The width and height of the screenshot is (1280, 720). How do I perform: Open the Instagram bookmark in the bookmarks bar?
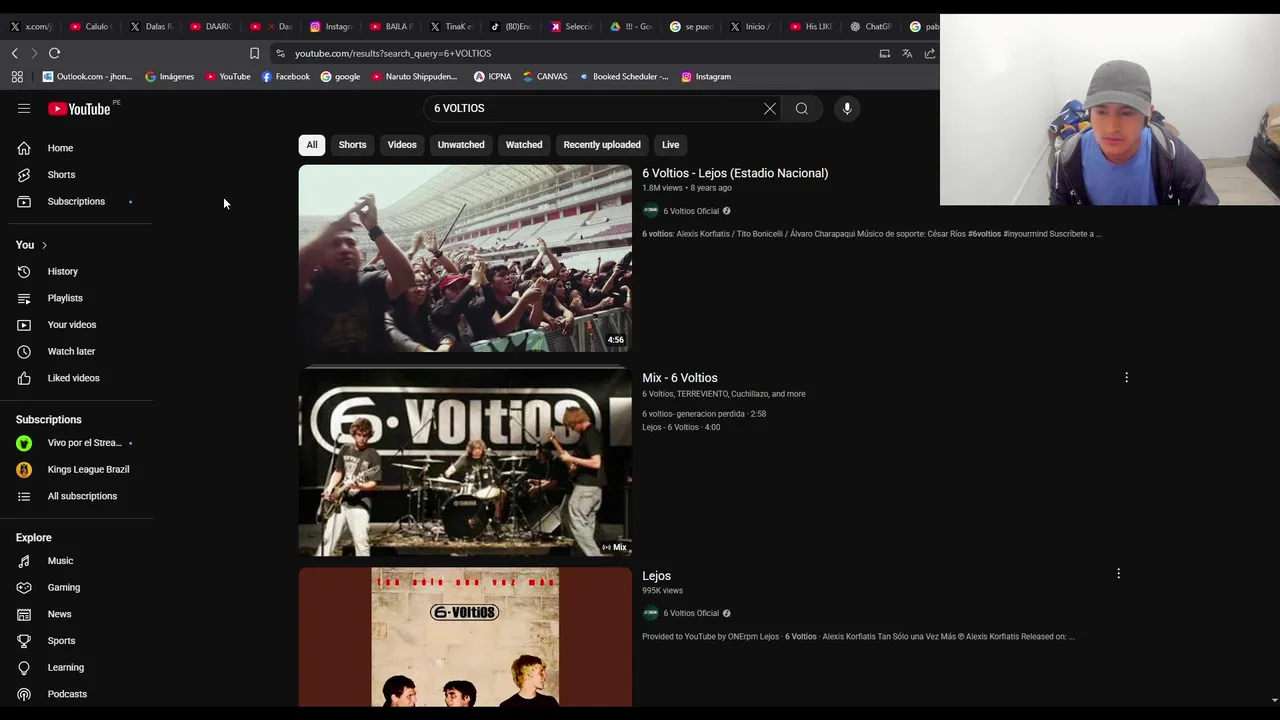point(706,77)
